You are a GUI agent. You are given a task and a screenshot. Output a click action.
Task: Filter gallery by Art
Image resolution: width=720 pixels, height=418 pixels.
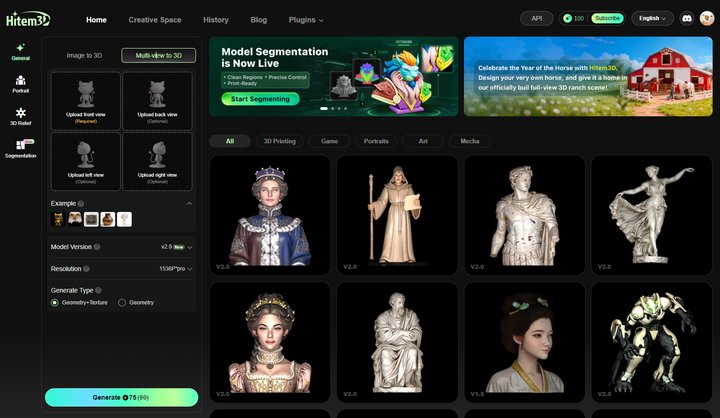423,141
